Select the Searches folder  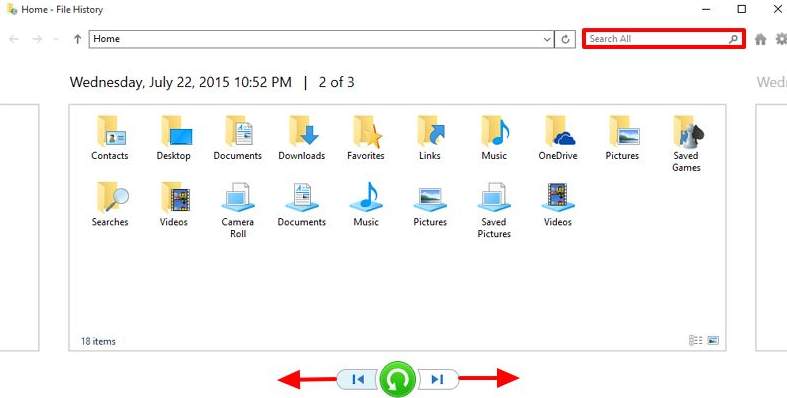coord(110,204)
